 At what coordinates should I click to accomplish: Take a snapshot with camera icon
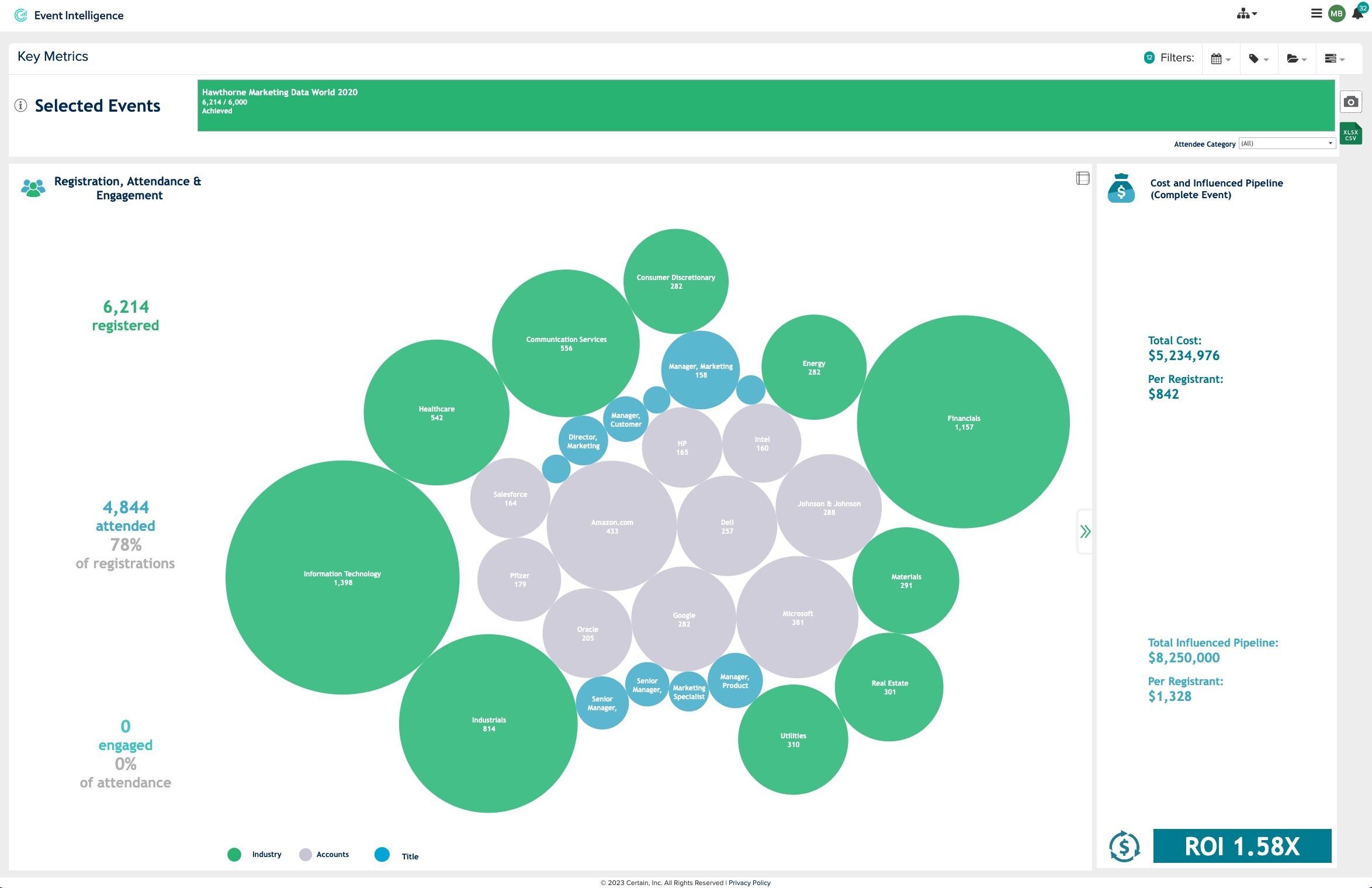(1350, 102)
